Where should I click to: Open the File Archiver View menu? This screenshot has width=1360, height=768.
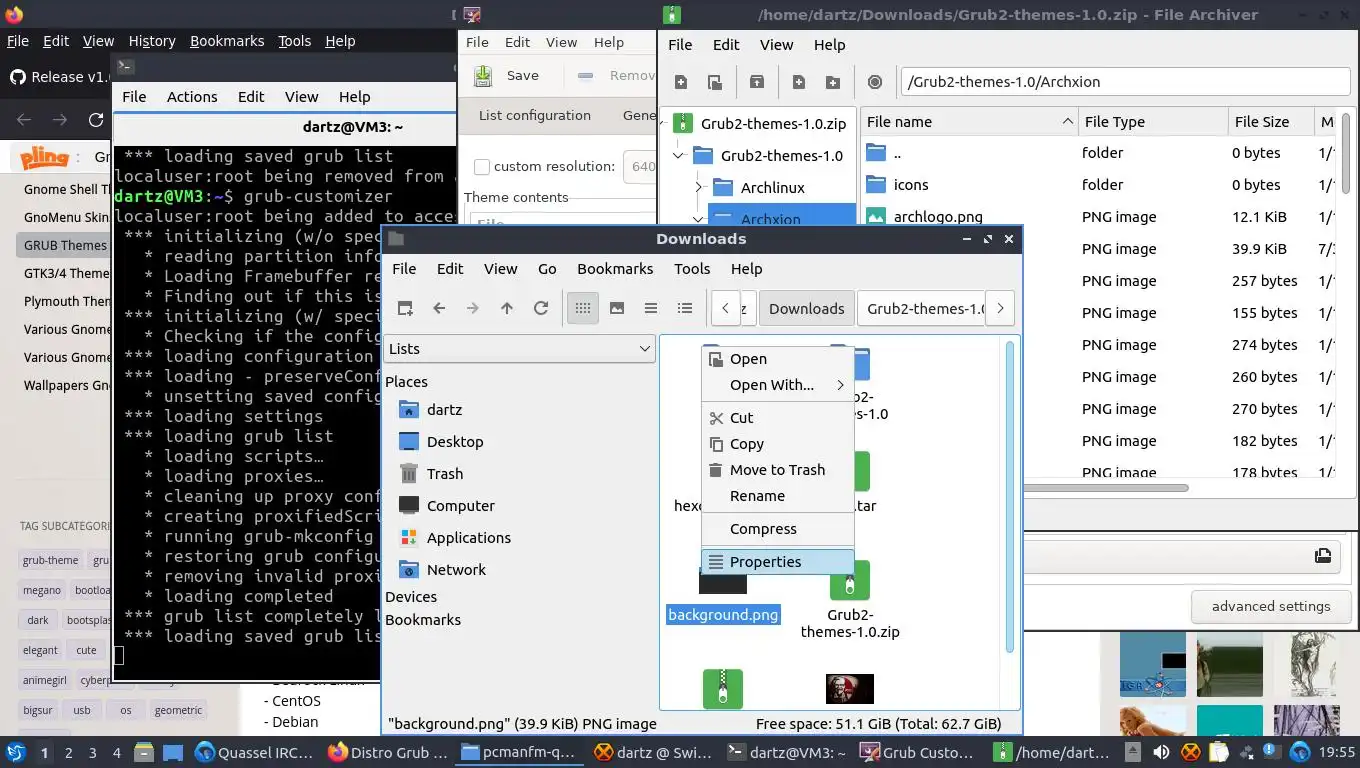776,44
